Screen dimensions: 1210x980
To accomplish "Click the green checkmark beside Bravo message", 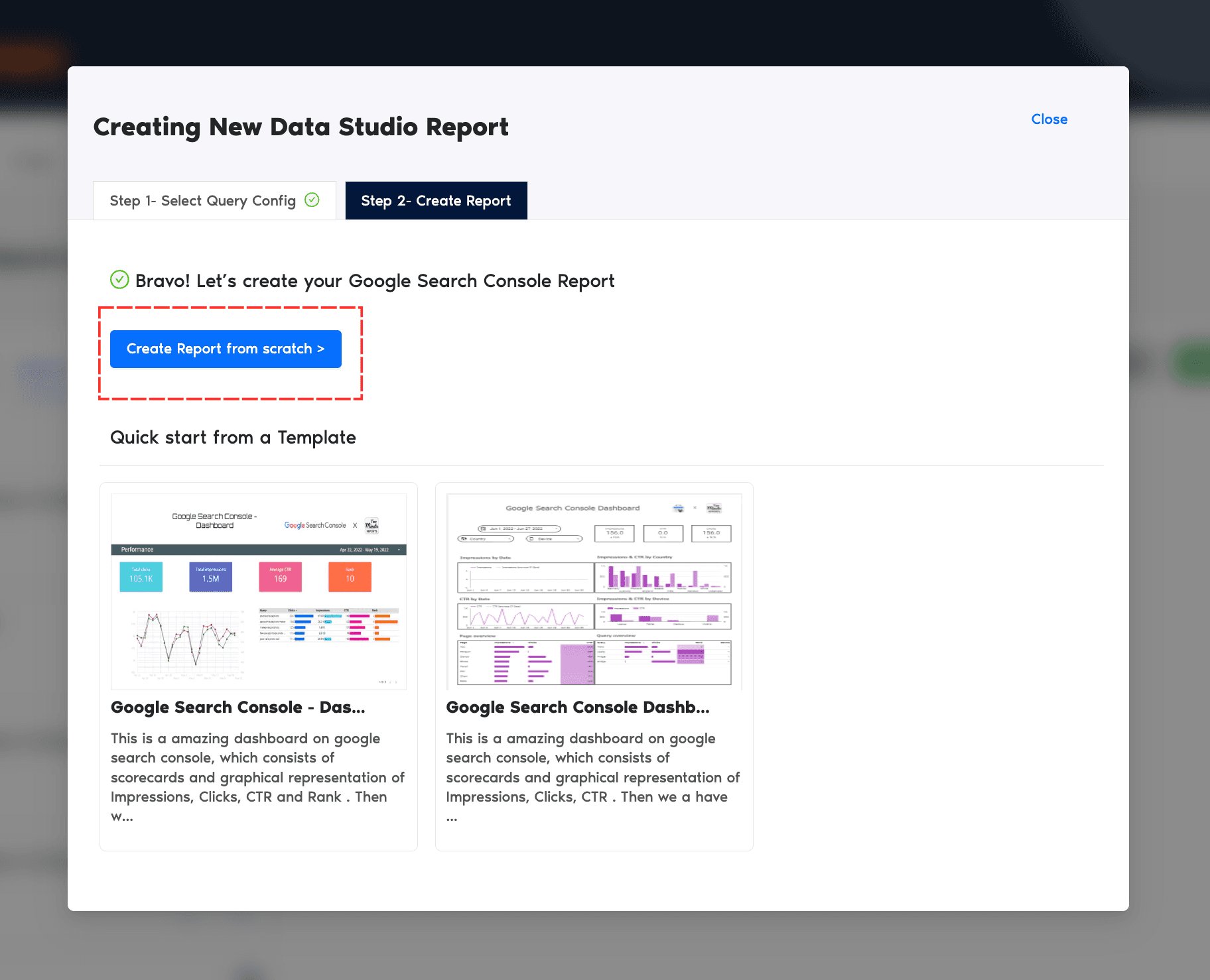I will pos(119,280).
